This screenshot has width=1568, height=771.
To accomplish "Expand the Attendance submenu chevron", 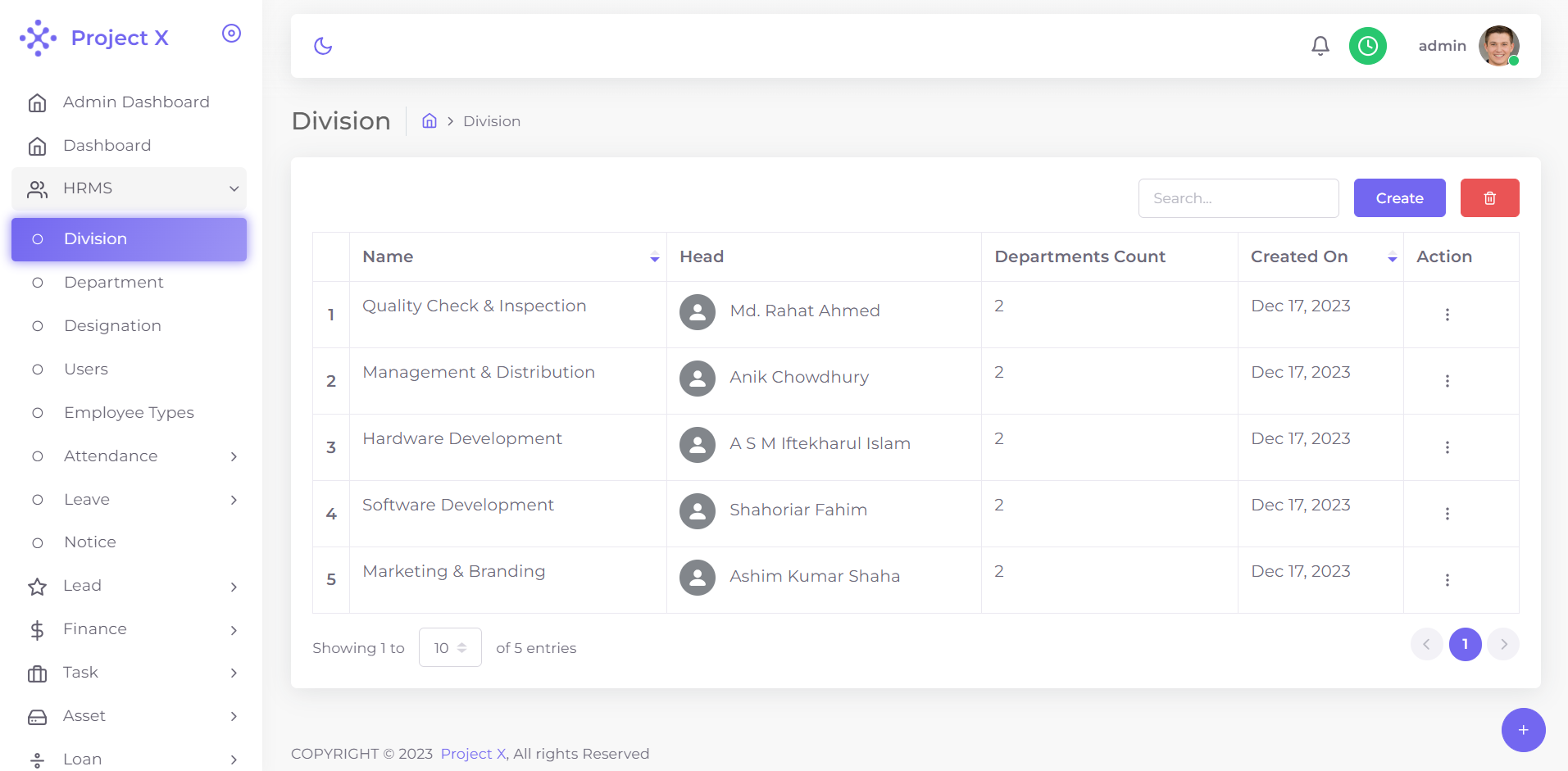I will (234, 456).
